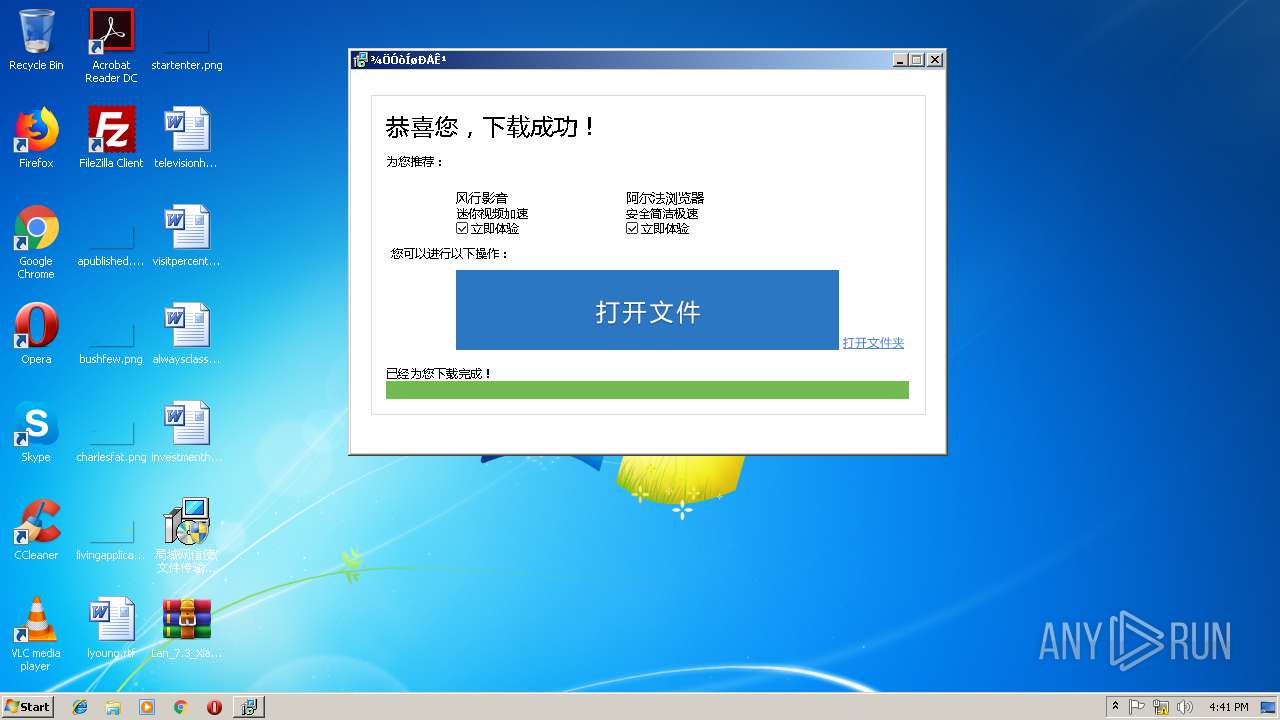Viewport: 1280px width, 720px height.
Task: Select startenter.png desktop file
Action: click(187, 41)
